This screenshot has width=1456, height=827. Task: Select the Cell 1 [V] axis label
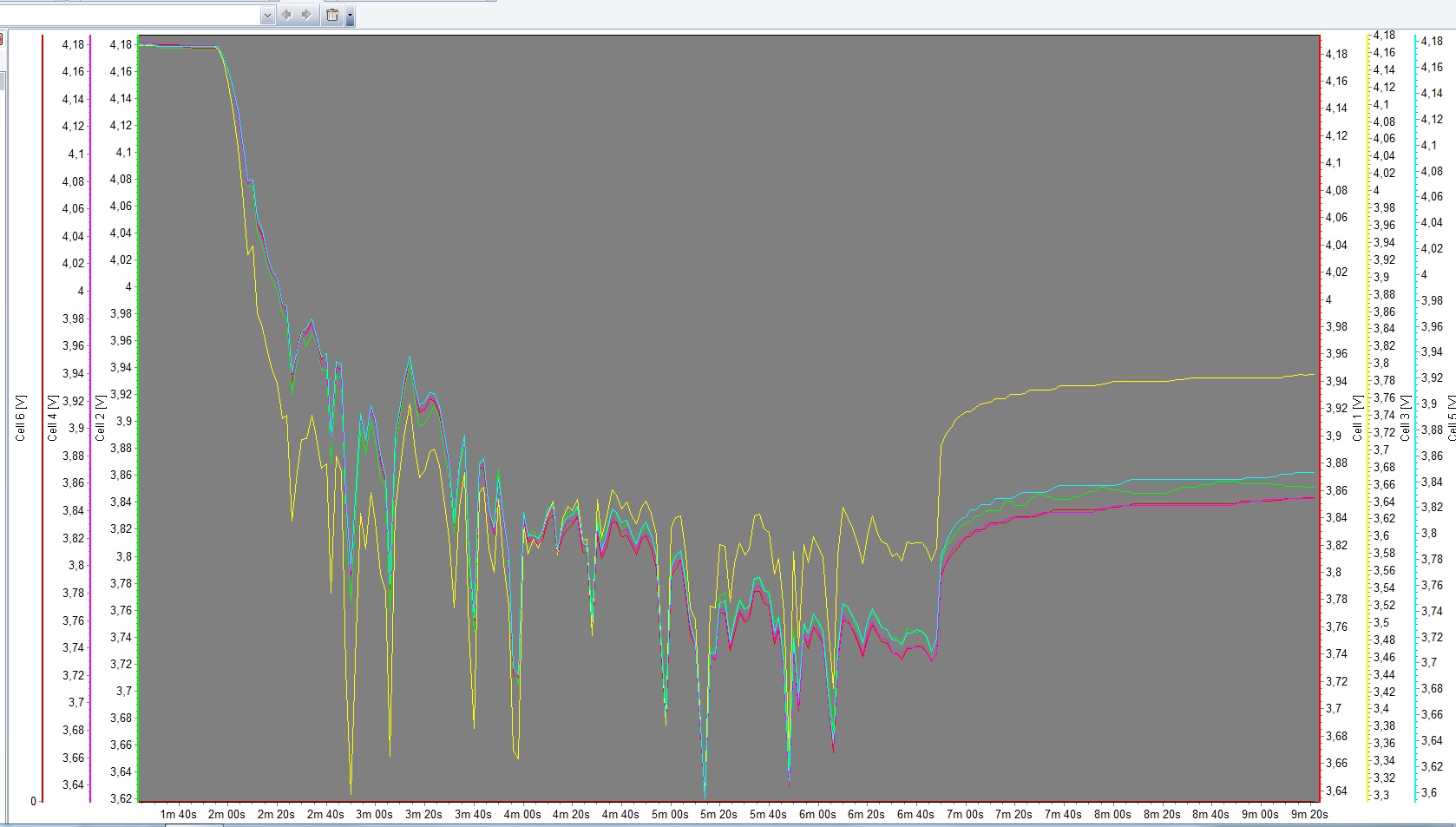point(1358,418)
